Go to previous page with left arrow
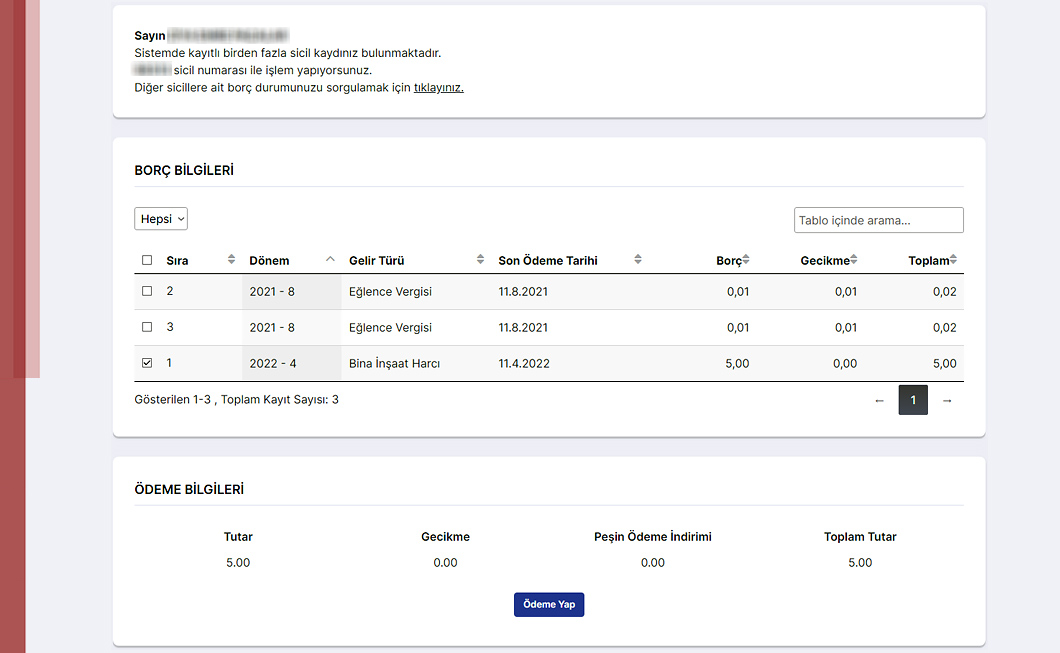This screenshot has height=653, width=1060. coord(879,400)
